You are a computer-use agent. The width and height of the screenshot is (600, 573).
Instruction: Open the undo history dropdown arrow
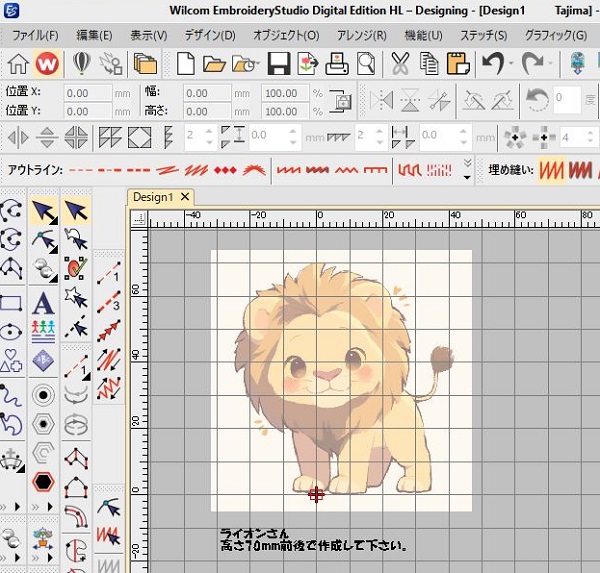point(511,64)
